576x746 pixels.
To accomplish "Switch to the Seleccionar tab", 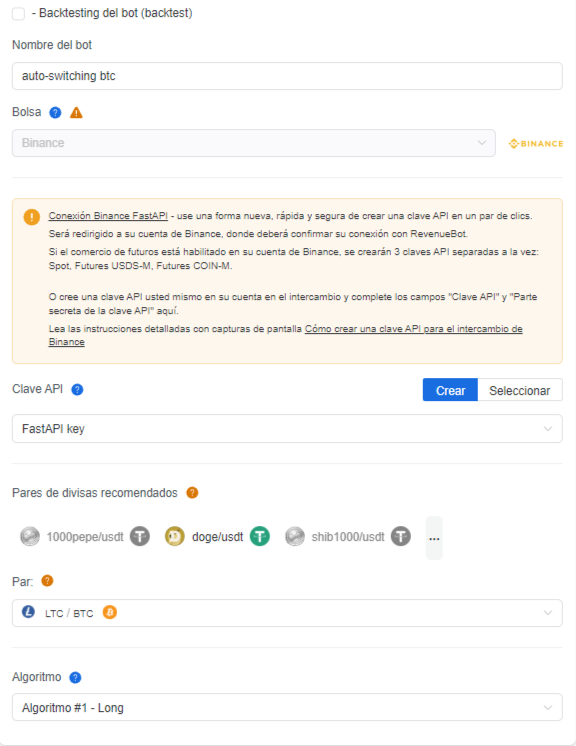I will (520, 390).
